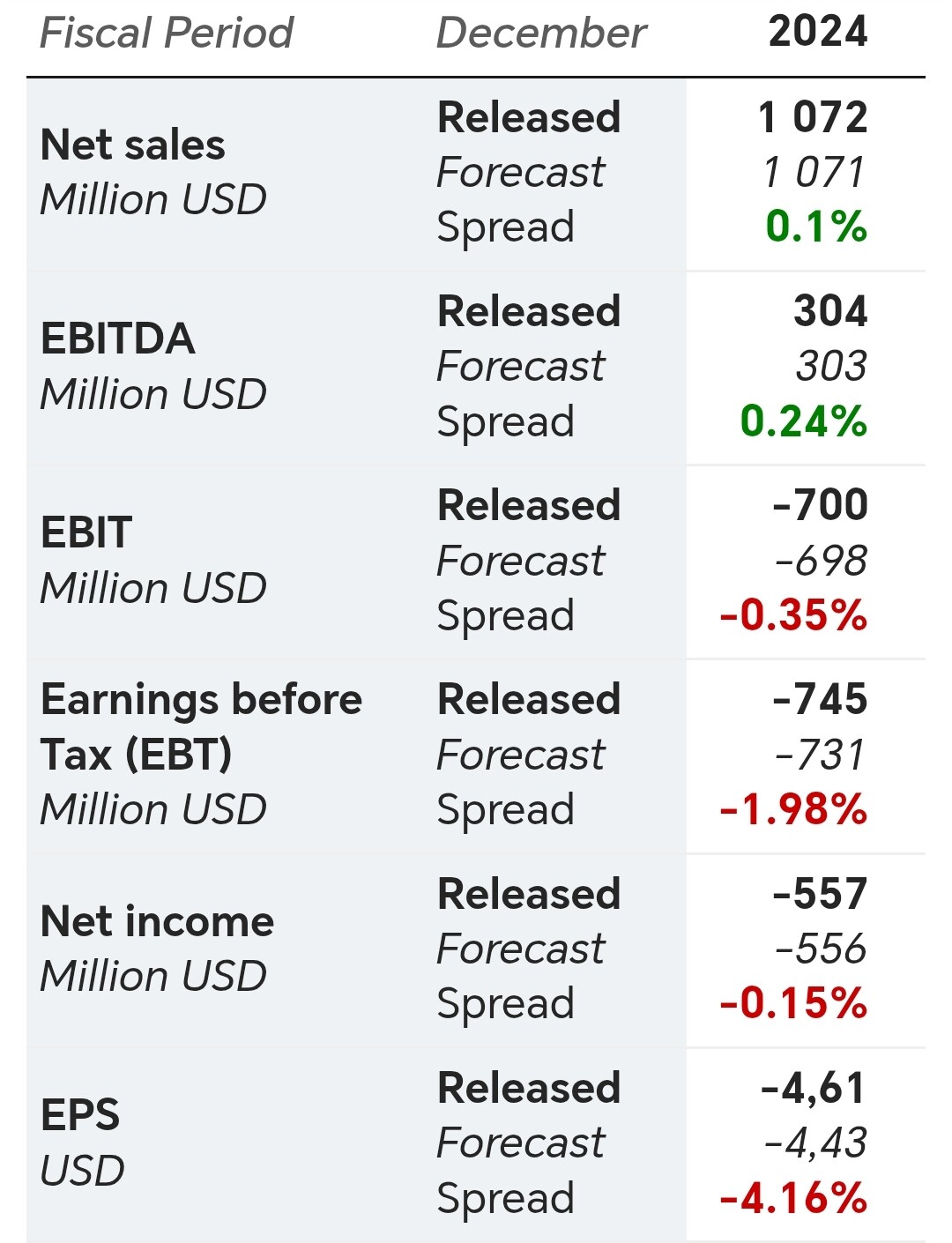Select the -0.15% Net income spread

tap(793, 1003)
